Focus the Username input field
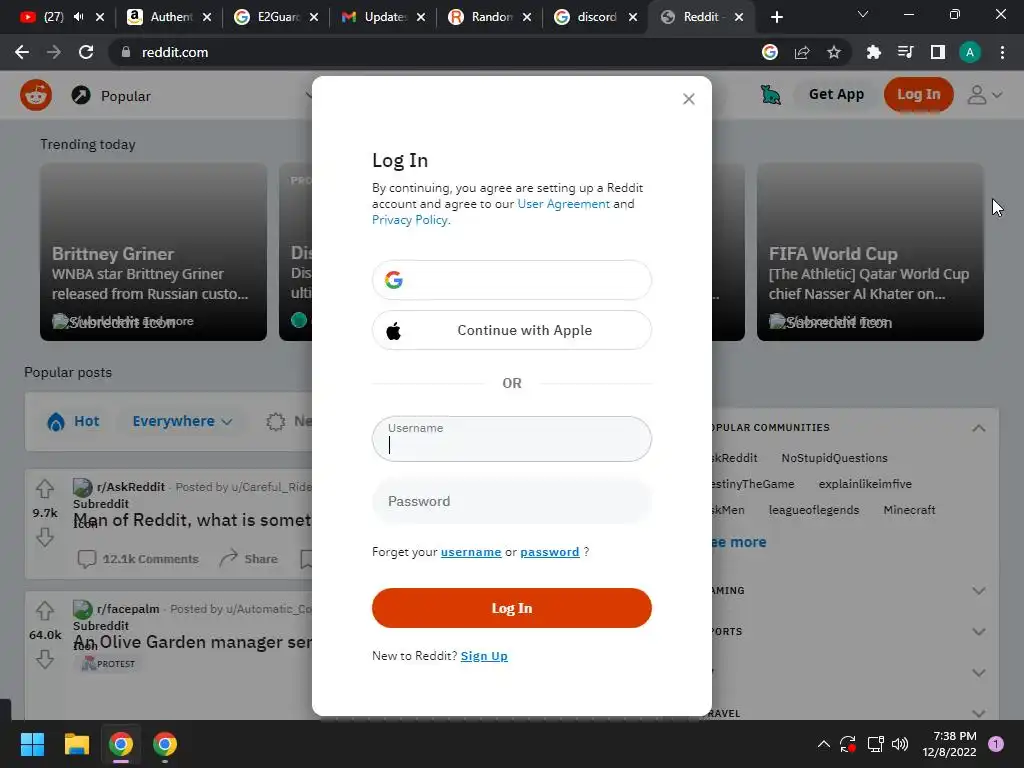The width and height of the screenshot is (1024, 768). point(511,439)
